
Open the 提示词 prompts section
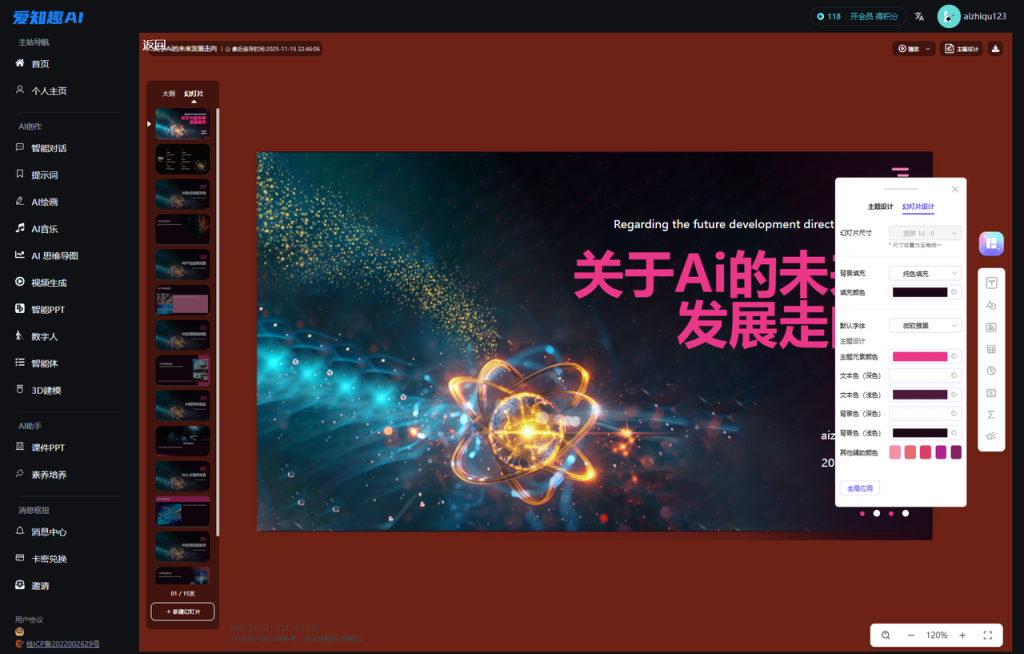[44, 175]
